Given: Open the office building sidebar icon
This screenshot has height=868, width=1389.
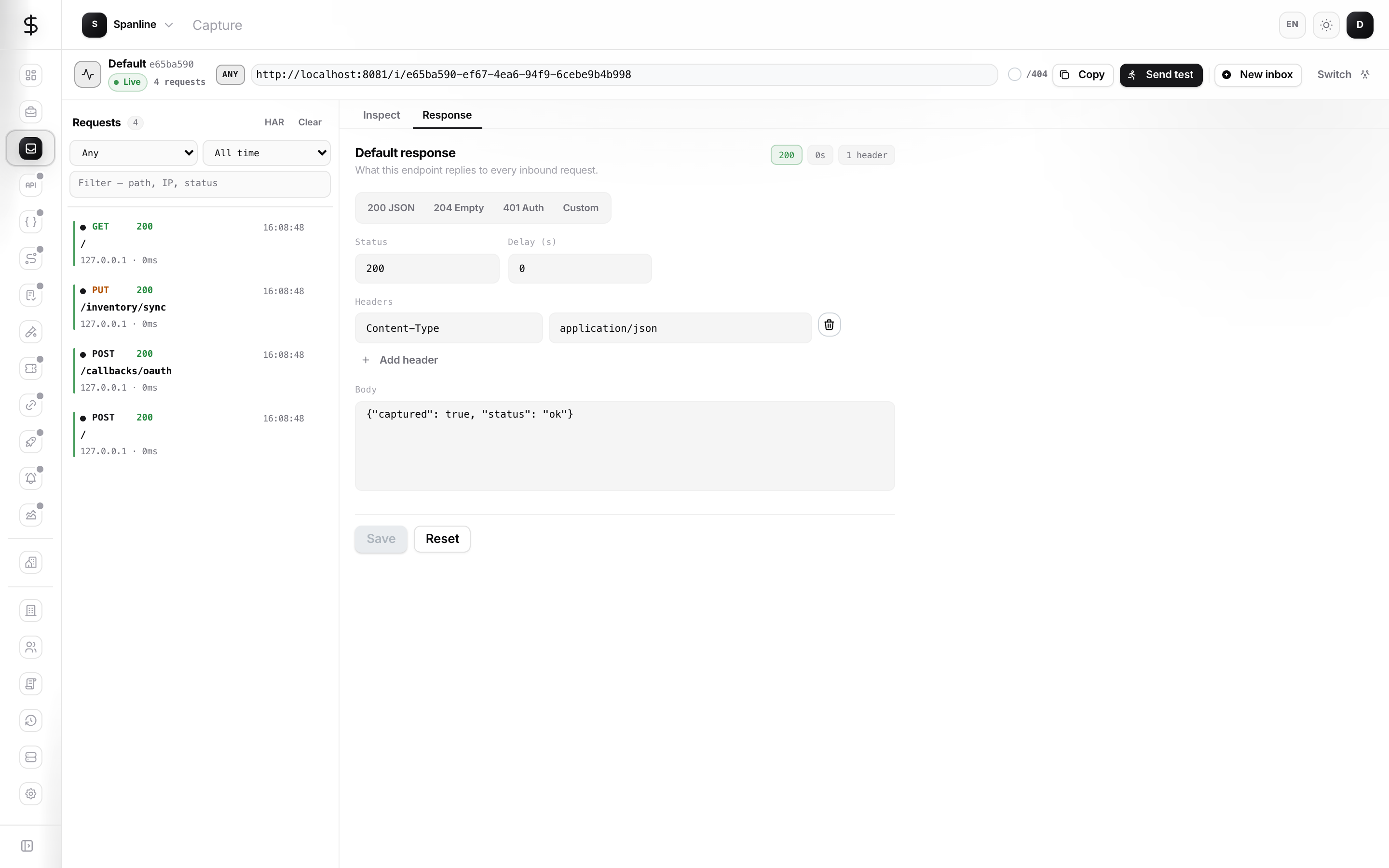Looking at the screenshot, I should click(30, 611).
